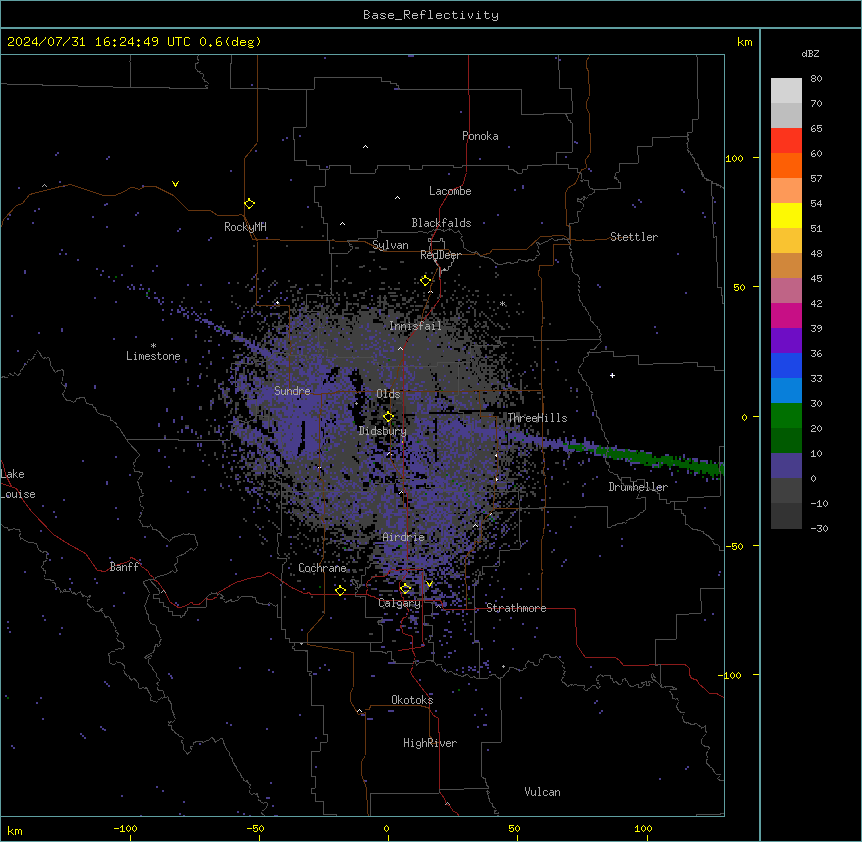This screenshot has width=862, height=842.
Task: Click the RockyMH label
Action: click(x=245, y=227)
